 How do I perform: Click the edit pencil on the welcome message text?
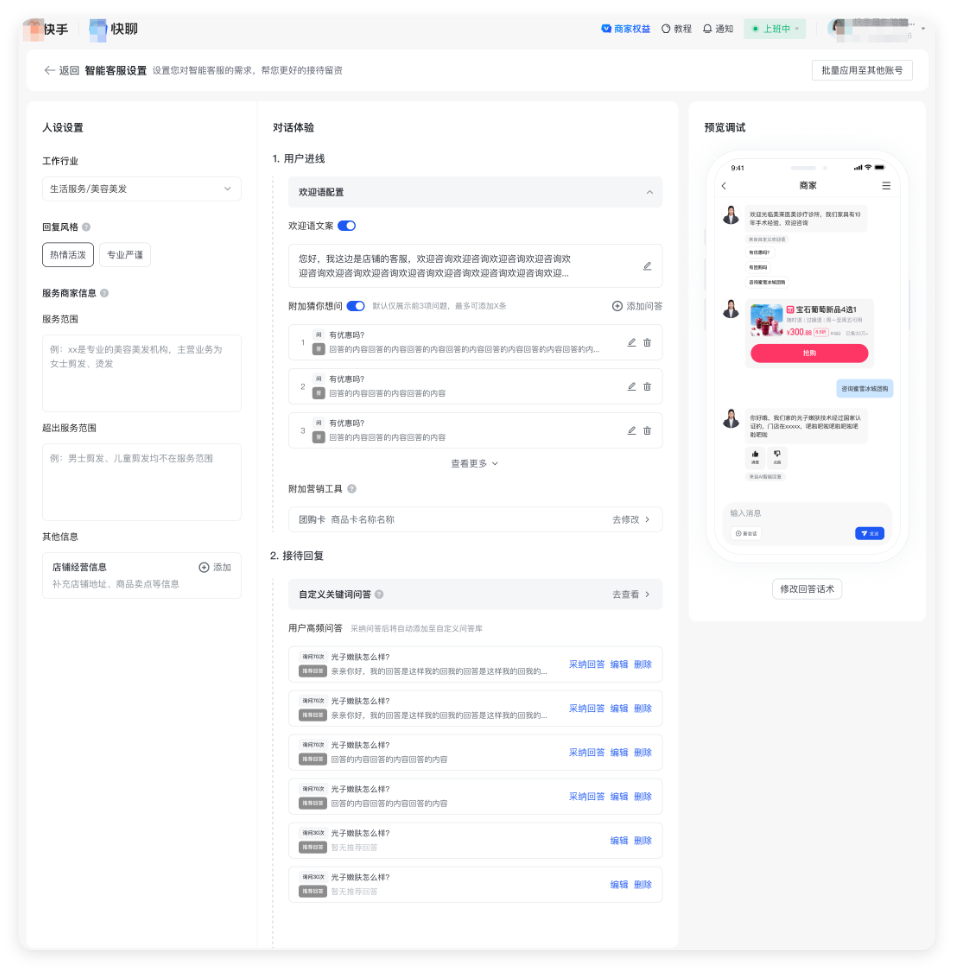[648, 266]
